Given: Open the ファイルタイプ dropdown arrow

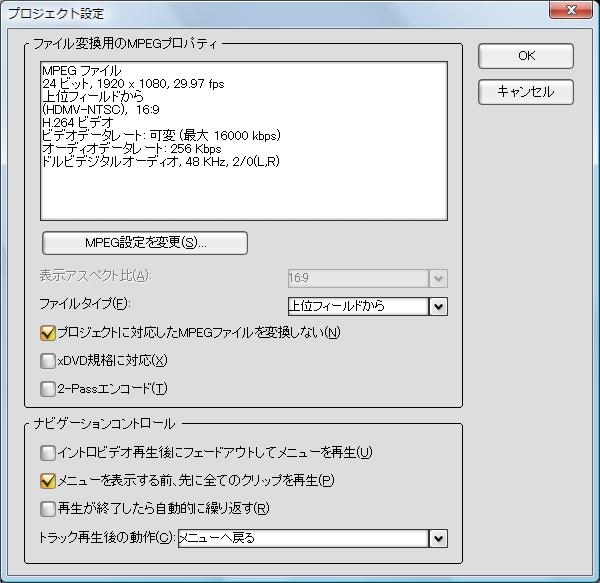Looking at the screenshot, I should click(x=439, y=306).
